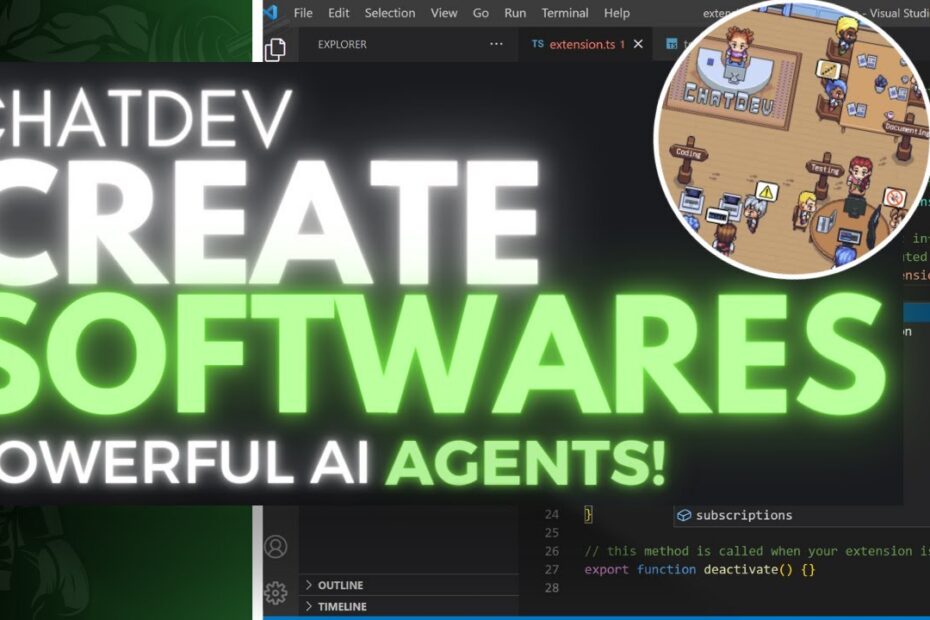Click the TS file icon on extension.ts tab
930x620 pixels.
(x=537, y=44)
